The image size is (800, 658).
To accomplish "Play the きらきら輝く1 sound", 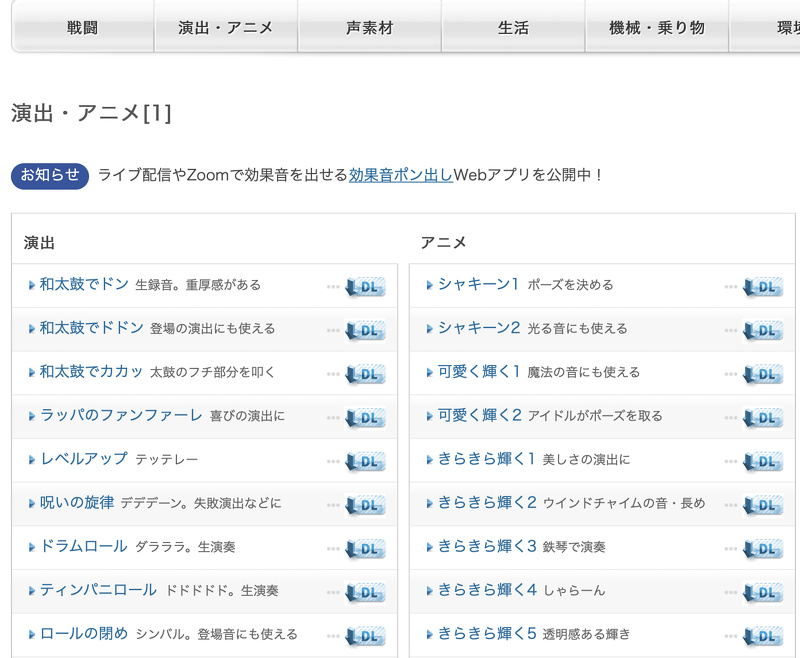I will [x=487, y=459].
